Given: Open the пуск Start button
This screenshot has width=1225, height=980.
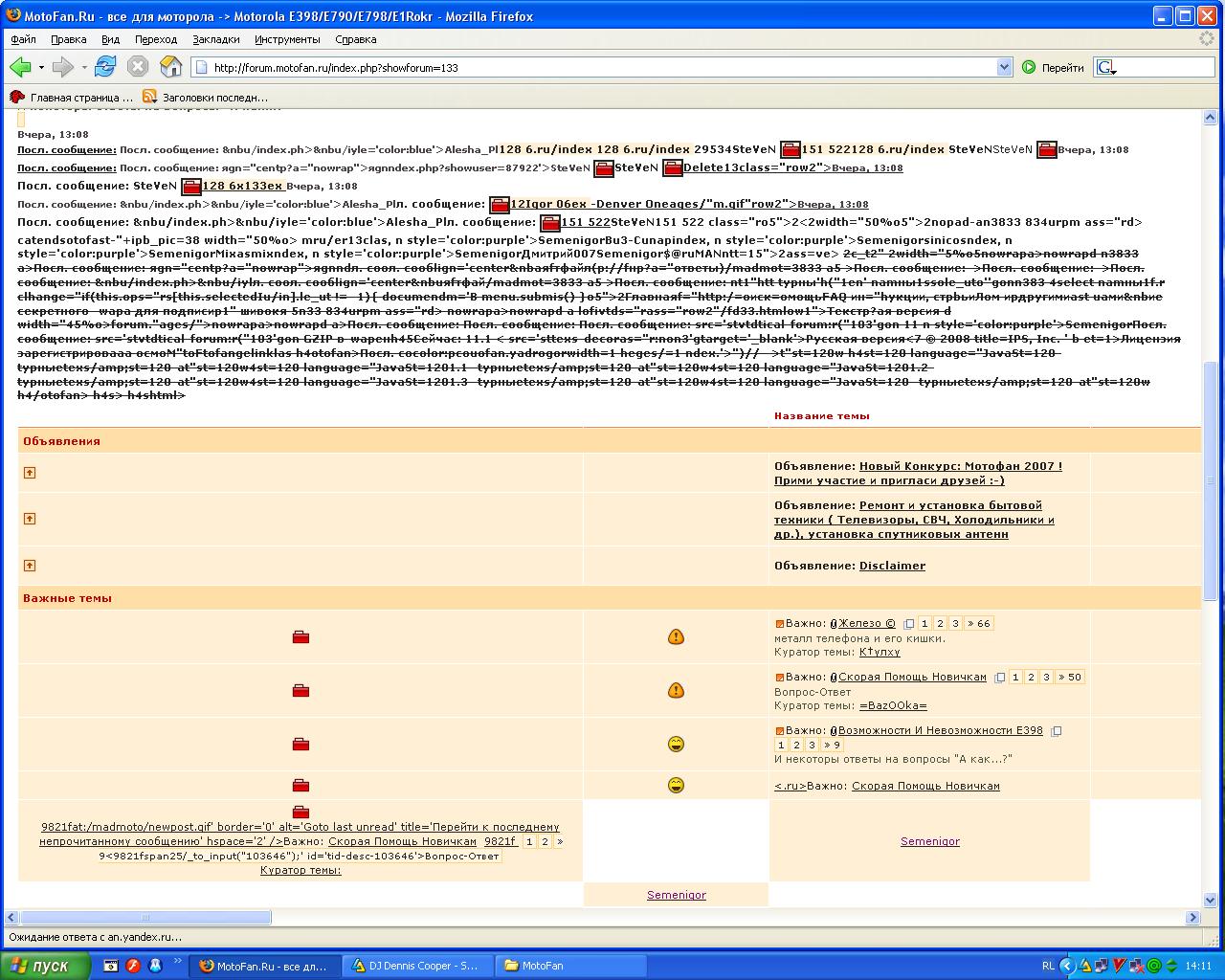Looking at the screenshot, I should 46,966.
